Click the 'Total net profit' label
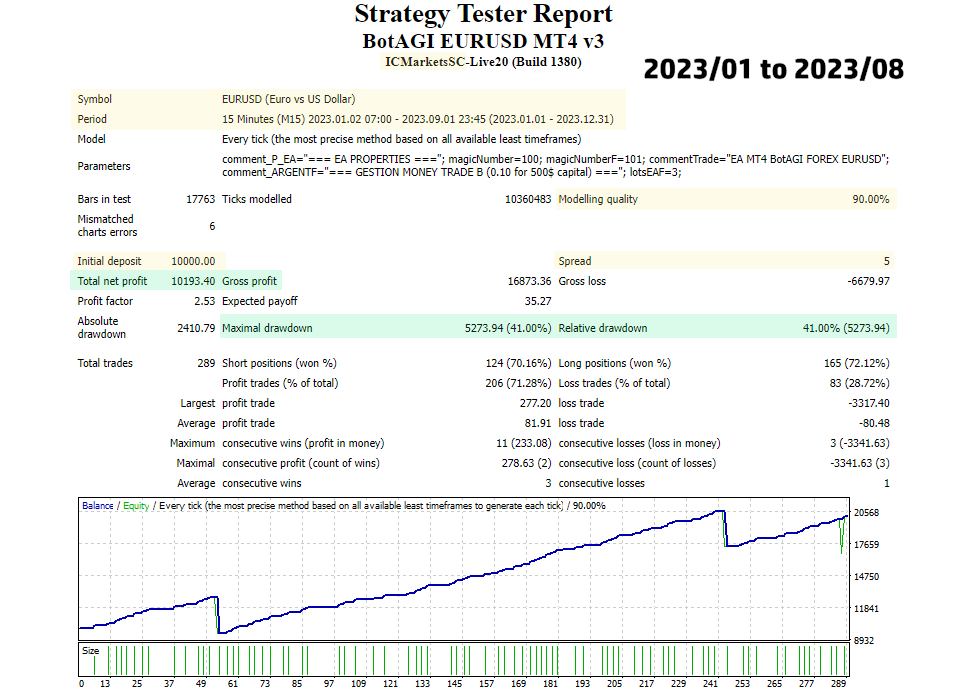The width and height of the screenshot is (953, 696). [112, 281]
